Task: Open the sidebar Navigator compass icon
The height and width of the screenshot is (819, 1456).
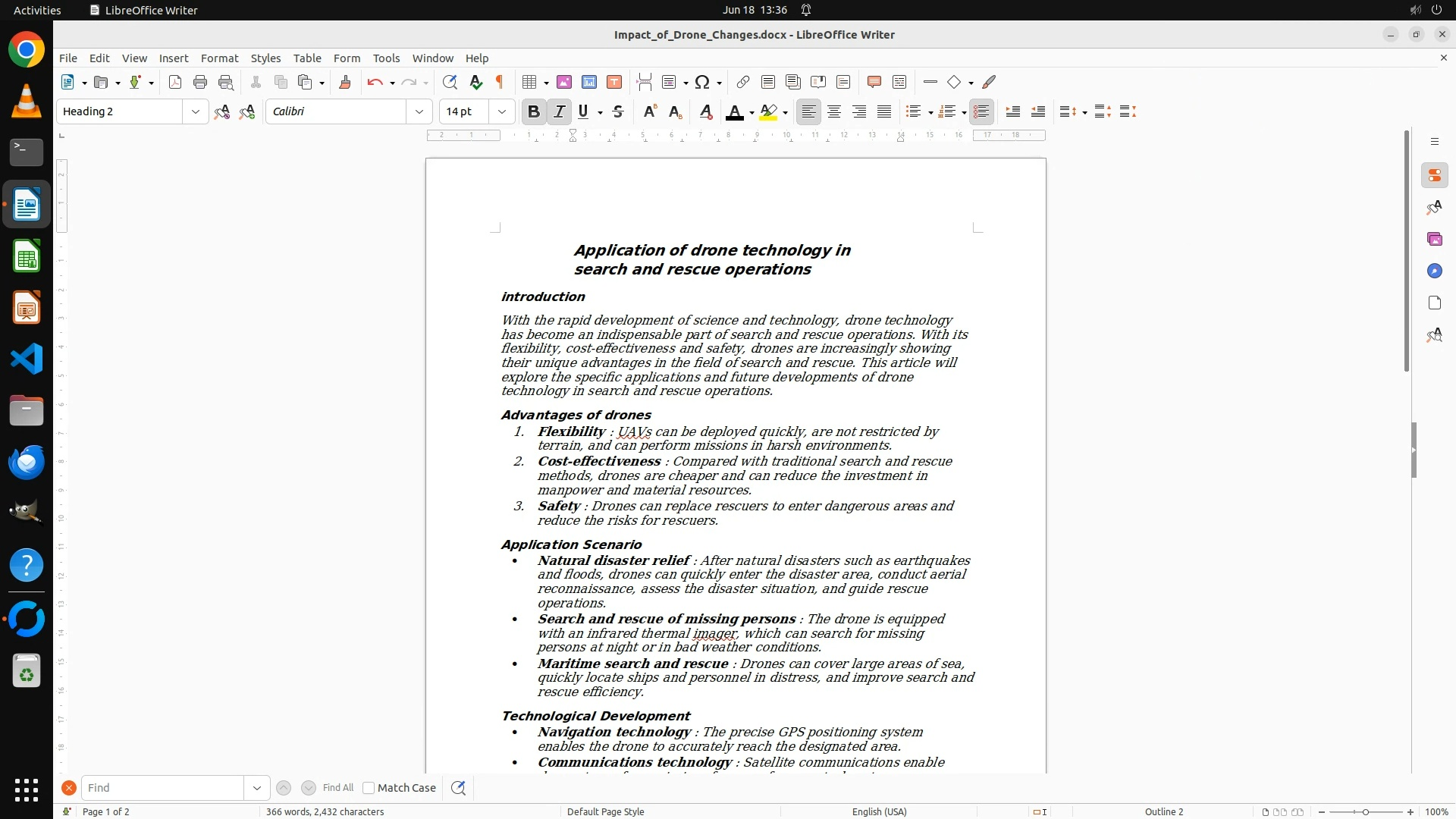Action: click(1434, 271)
